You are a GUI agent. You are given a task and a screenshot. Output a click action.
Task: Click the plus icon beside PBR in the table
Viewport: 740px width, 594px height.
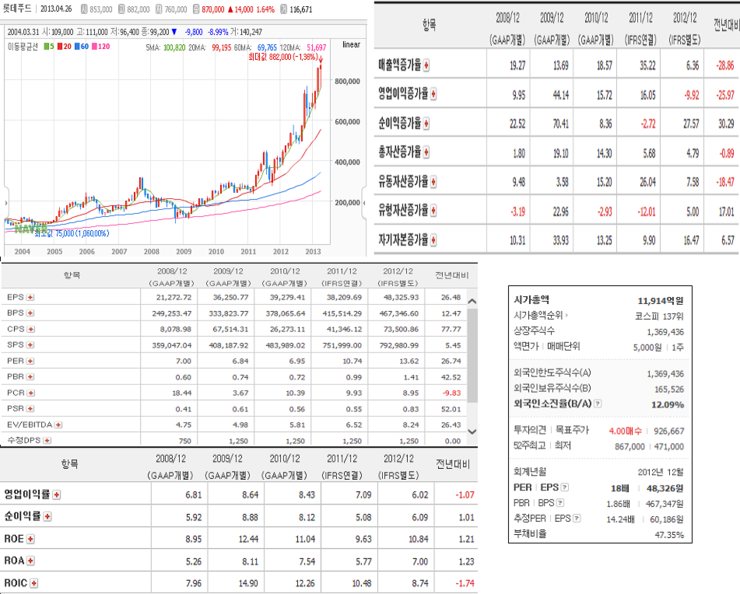click(30, 376)
